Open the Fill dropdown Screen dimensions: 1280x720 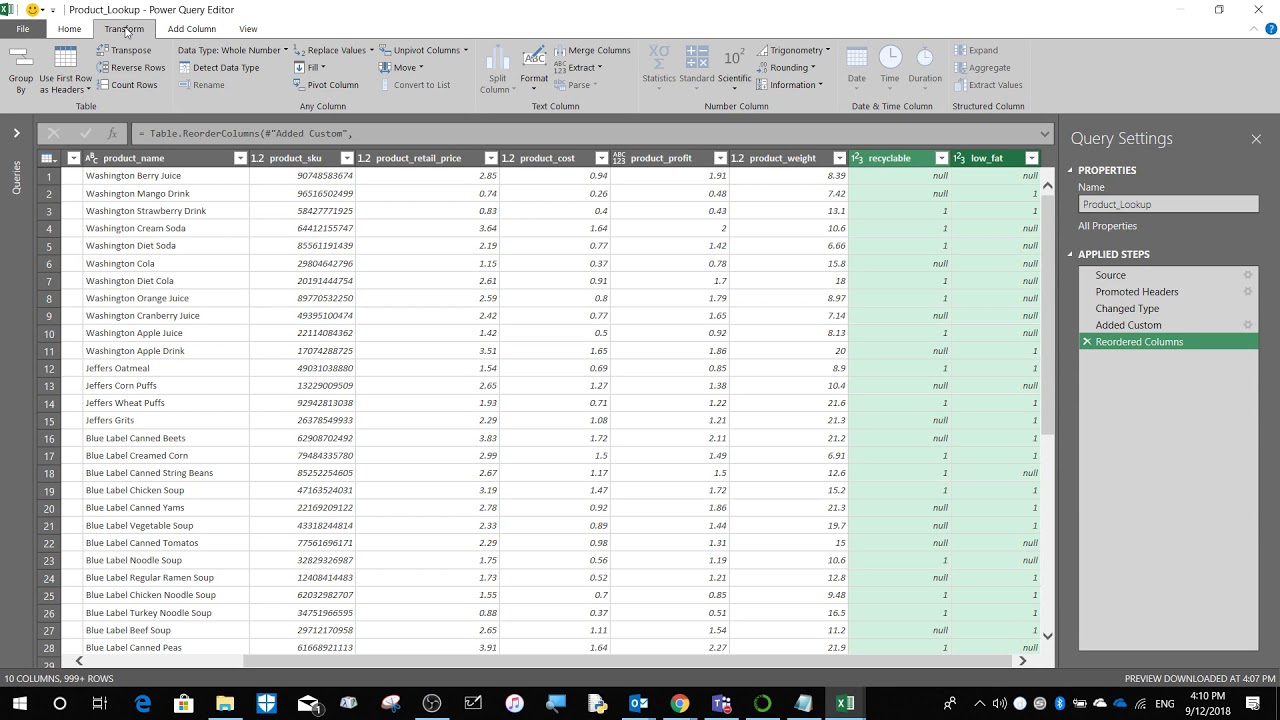click(x=310, y=68)
